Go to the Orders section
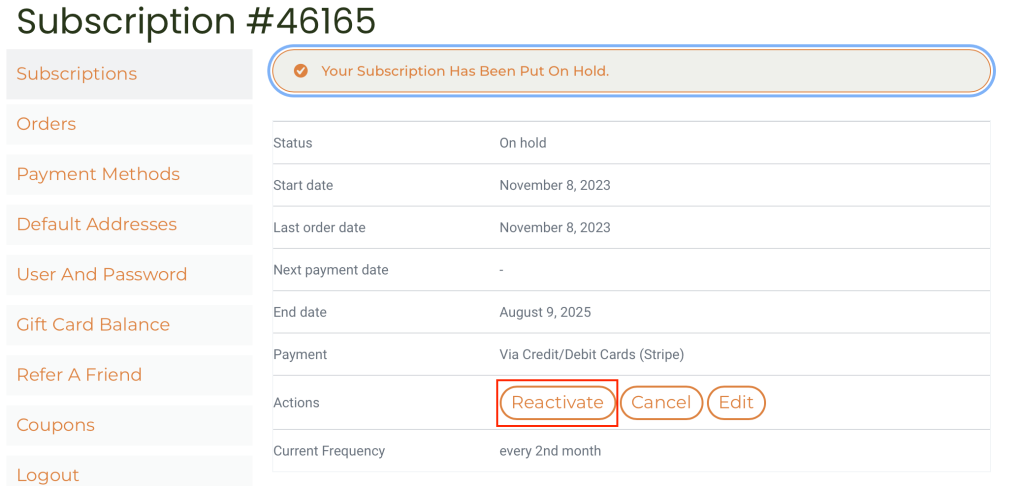Viewport: 1024px width, 486px height. pyautogui.click(x=46, y=124)
